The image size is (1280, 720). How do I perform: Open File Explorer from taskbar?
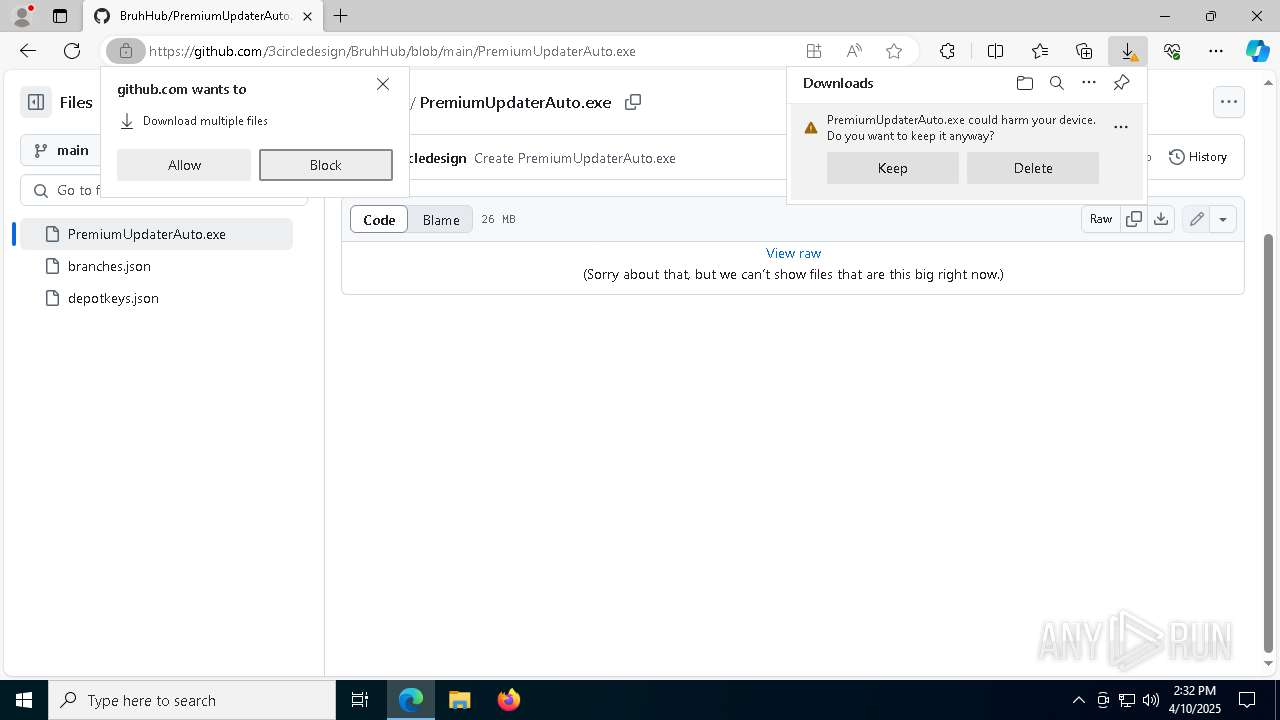(459, 700)
